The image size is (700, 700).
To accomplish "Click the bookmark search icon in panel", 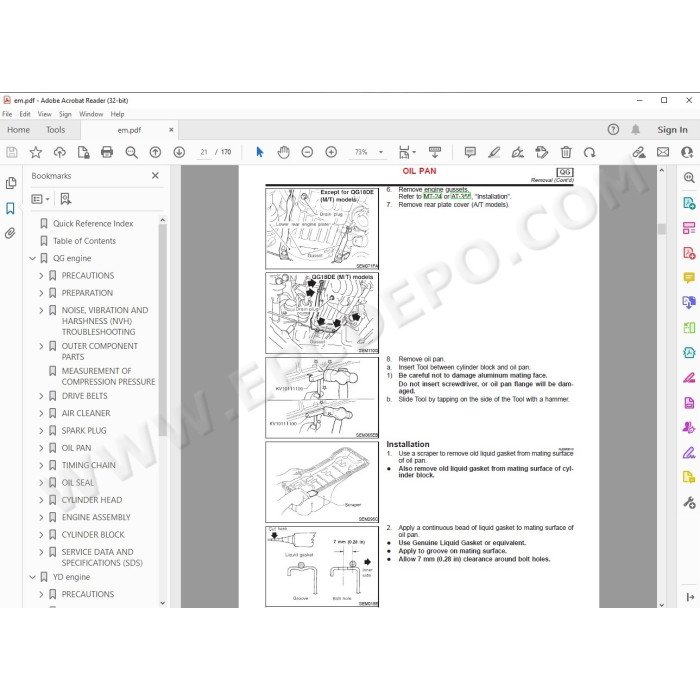I will [x=66, y=199].
